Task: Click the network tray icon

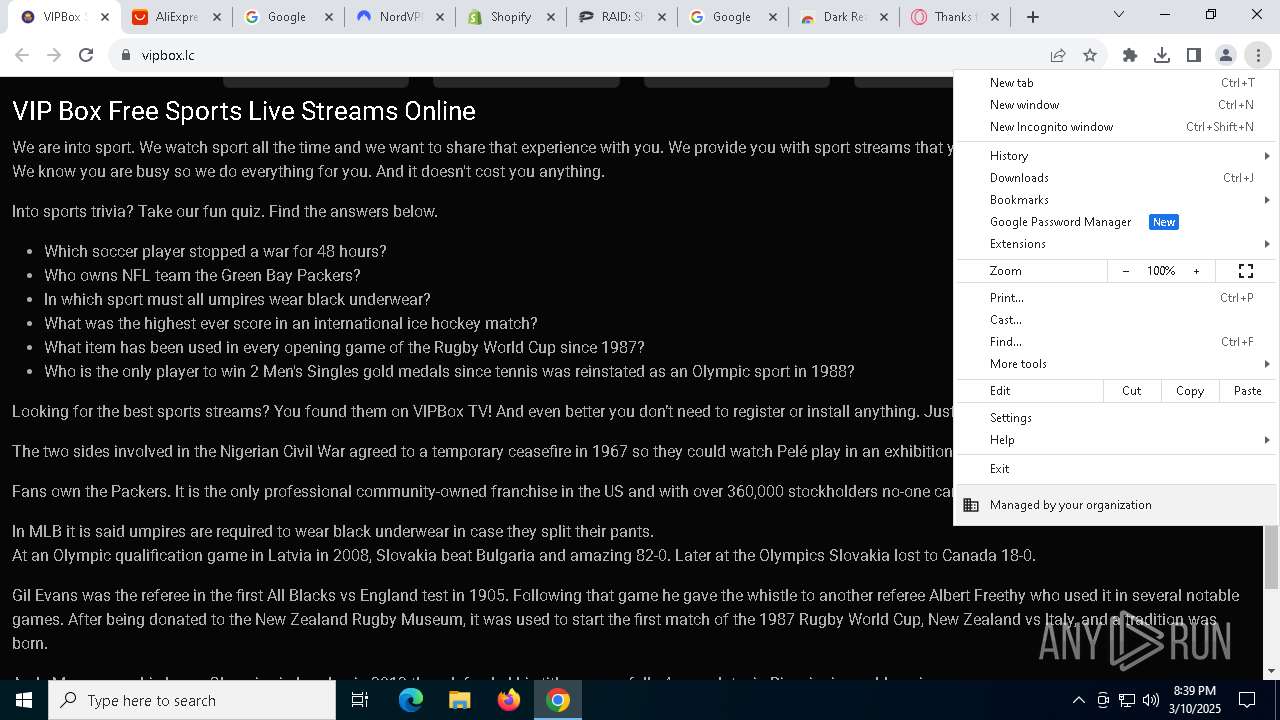Action: pyautogui.click(x=1127, y=700)
